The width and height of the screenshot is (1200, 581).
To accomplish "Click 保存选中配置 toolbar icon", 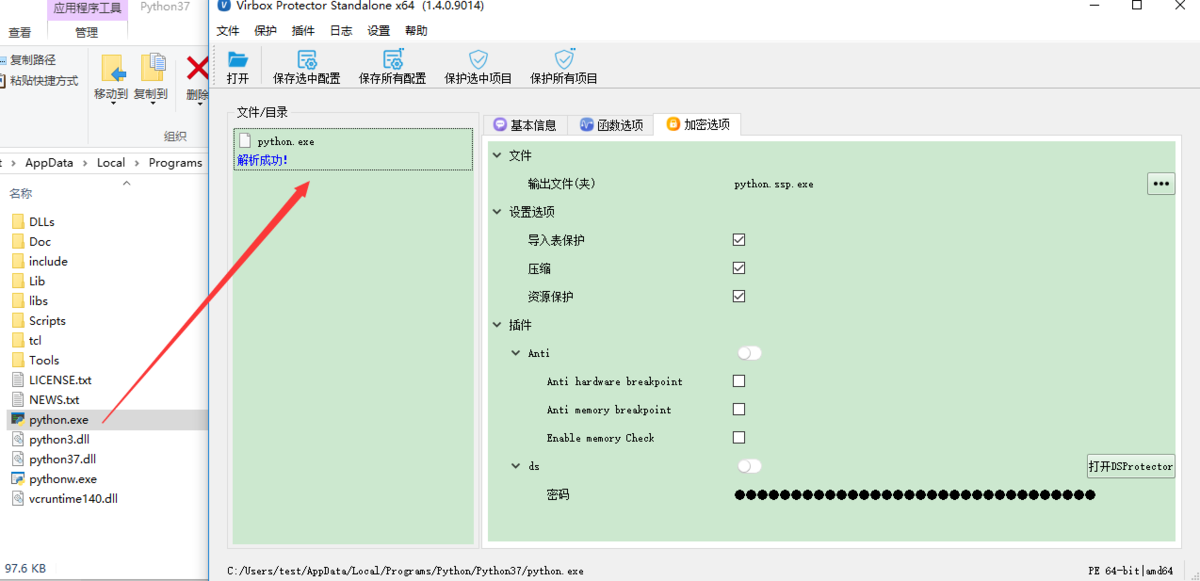I will click(307, 60).
